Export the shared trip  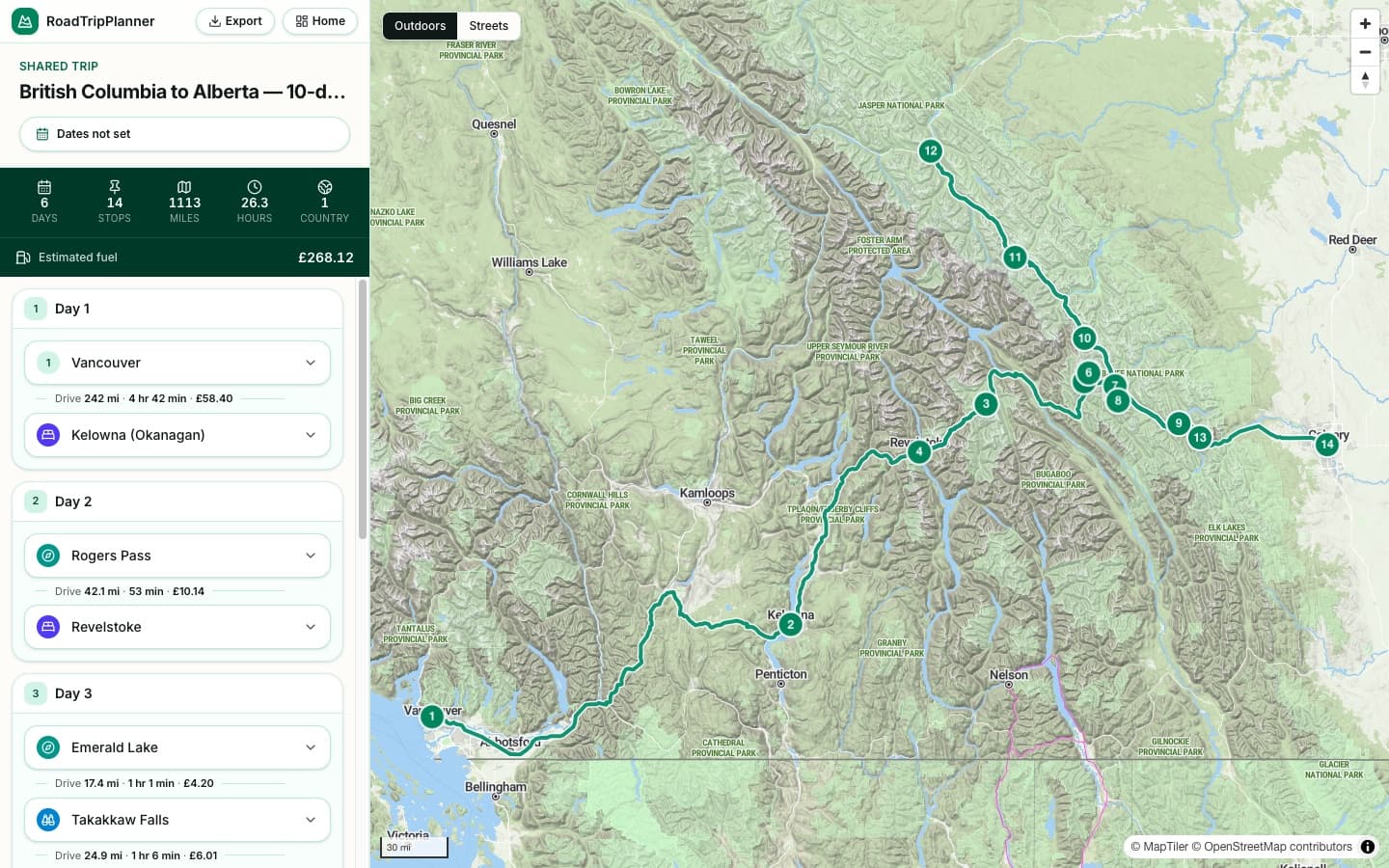point(235,21)
